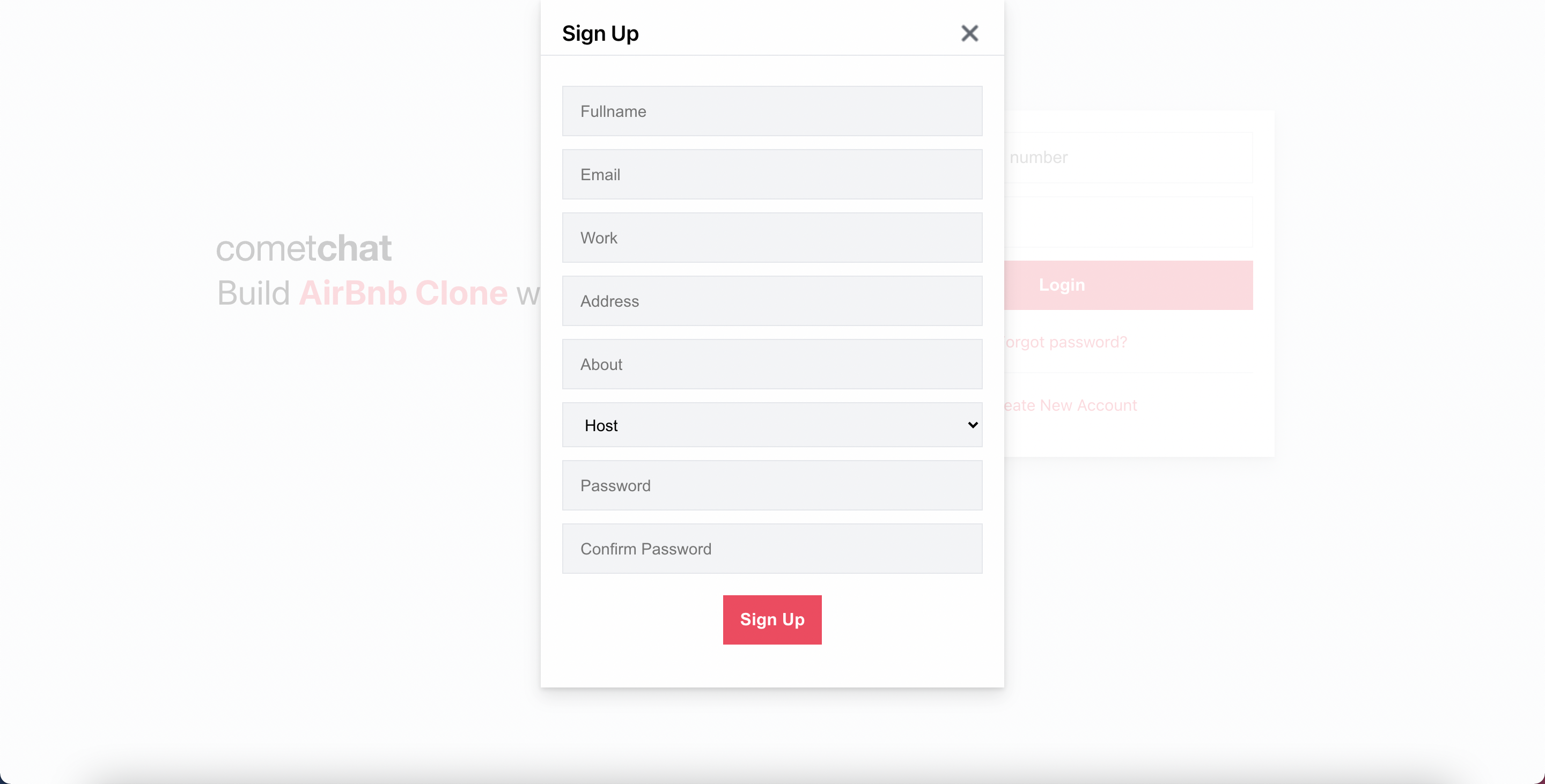Click the Password input field
The image size is (1545, 784).
point(772,485)
